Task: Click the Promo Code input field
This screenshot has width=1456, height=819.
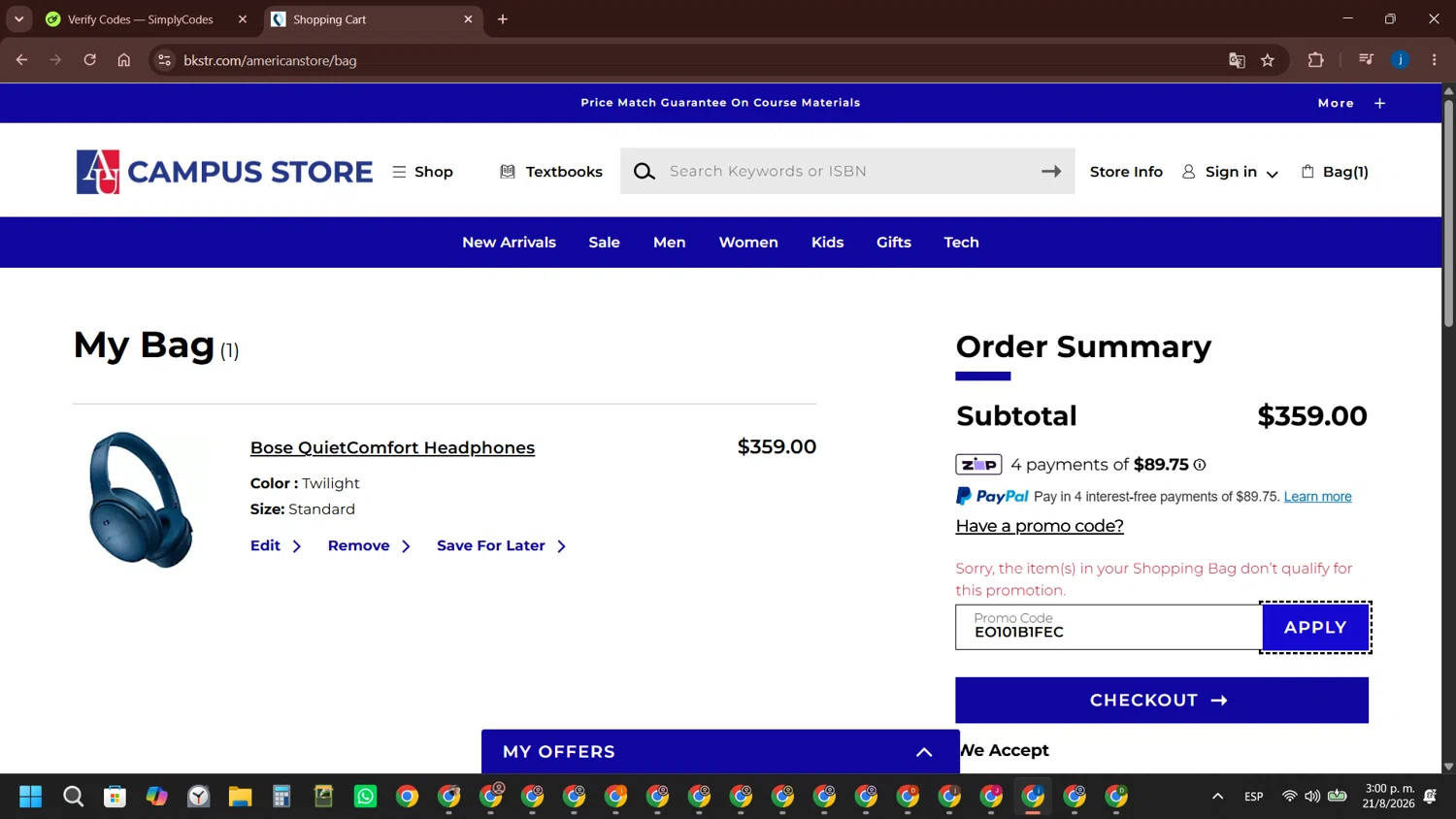Action: [x=1109, y=627]
